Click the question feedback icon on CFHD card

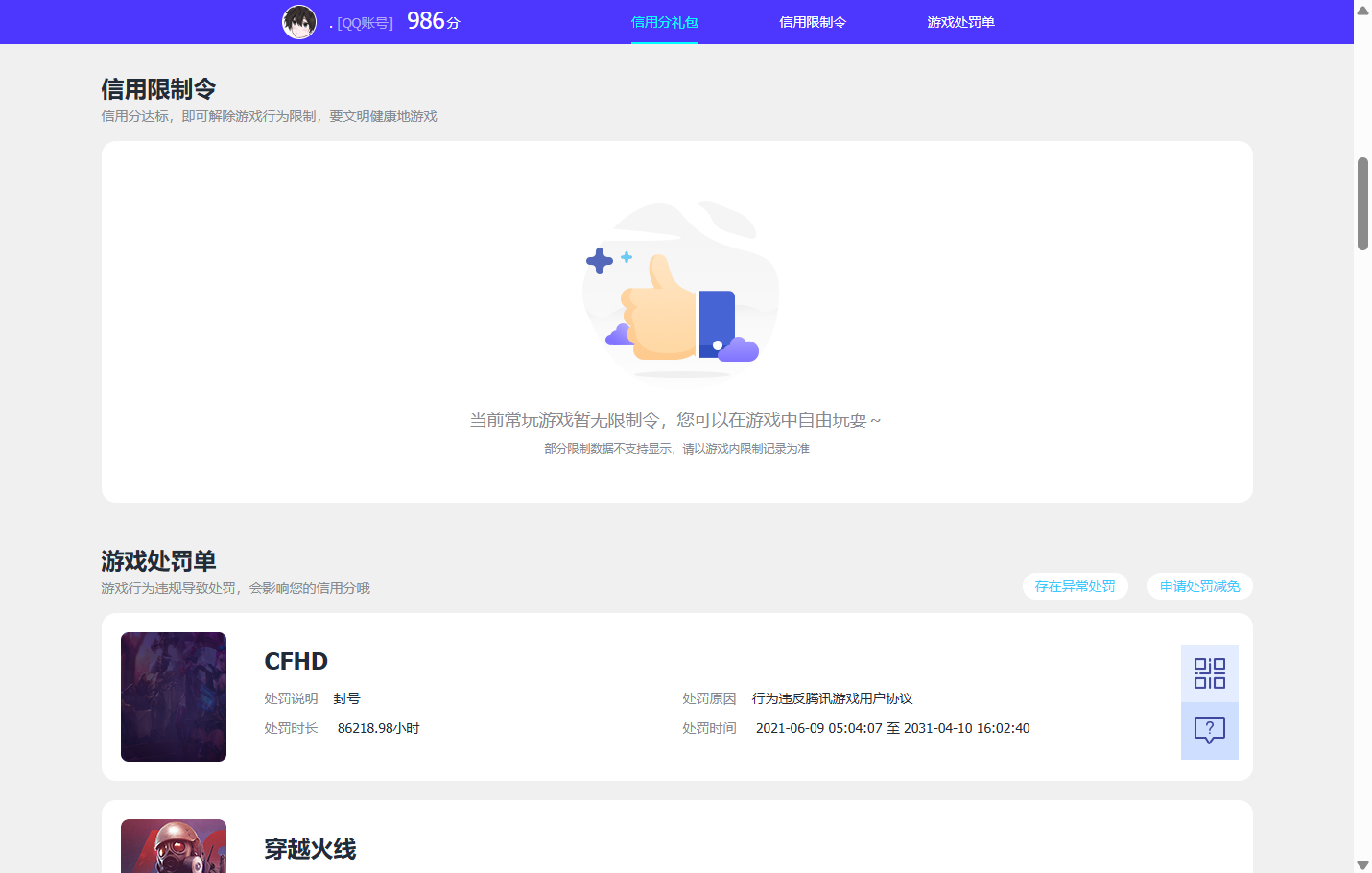(1210, 731)
